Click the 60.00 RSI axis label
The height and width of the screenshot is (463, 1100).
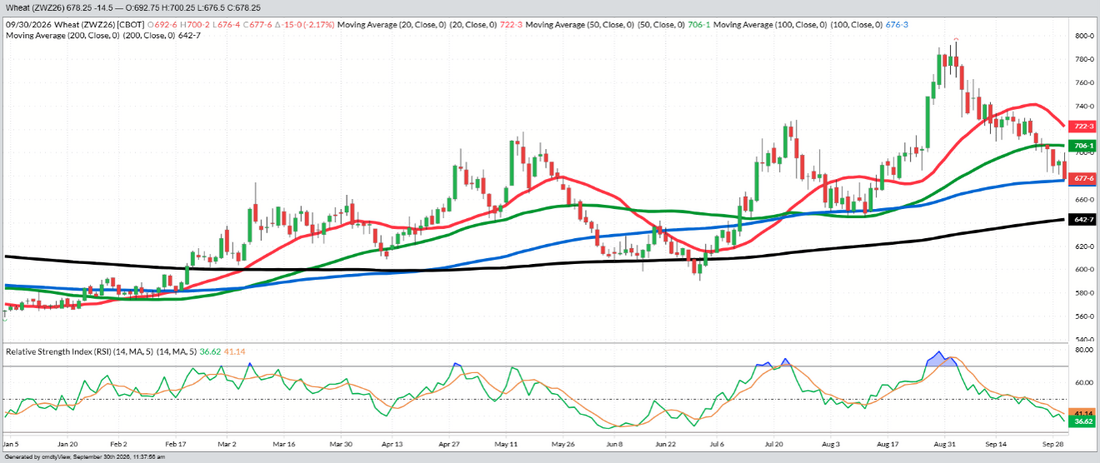click(x=1085, y=383)
